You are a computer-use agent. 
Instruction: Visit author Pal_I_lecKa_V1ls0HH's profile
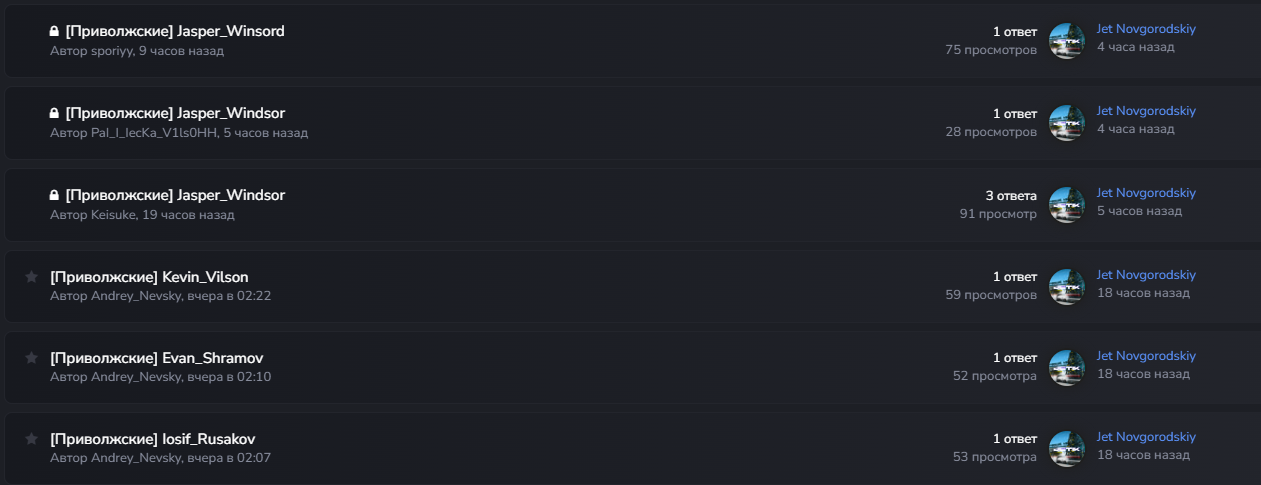(x=154, y=133)
